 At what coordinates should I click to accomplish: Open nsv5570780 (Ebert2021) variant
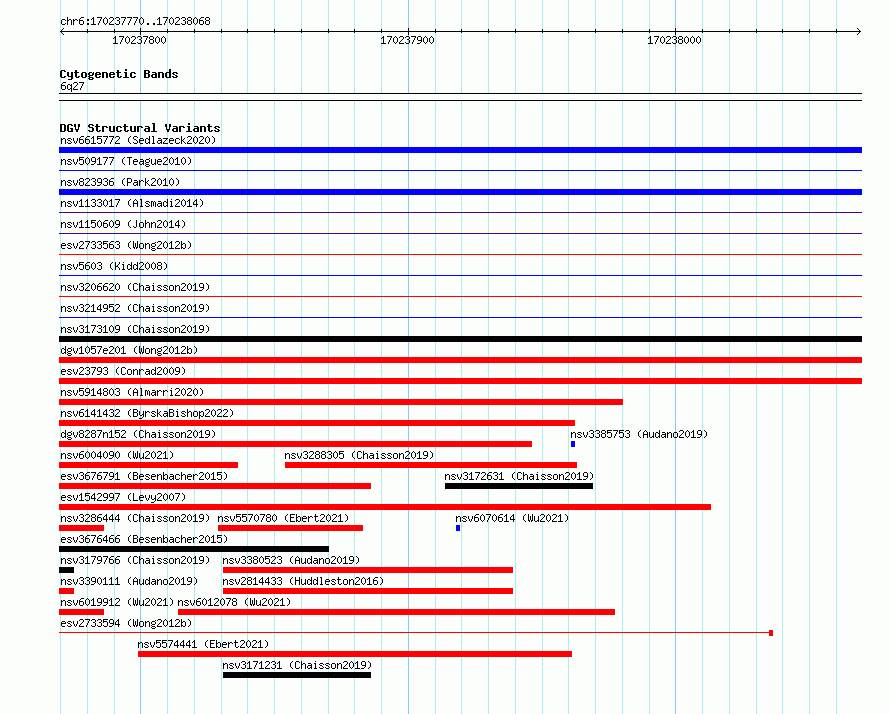tap(283, 518)
